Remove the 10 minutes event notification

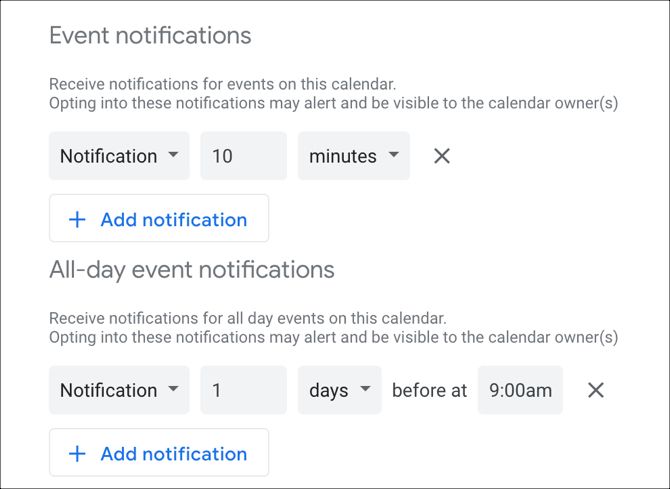pos(442,156)
